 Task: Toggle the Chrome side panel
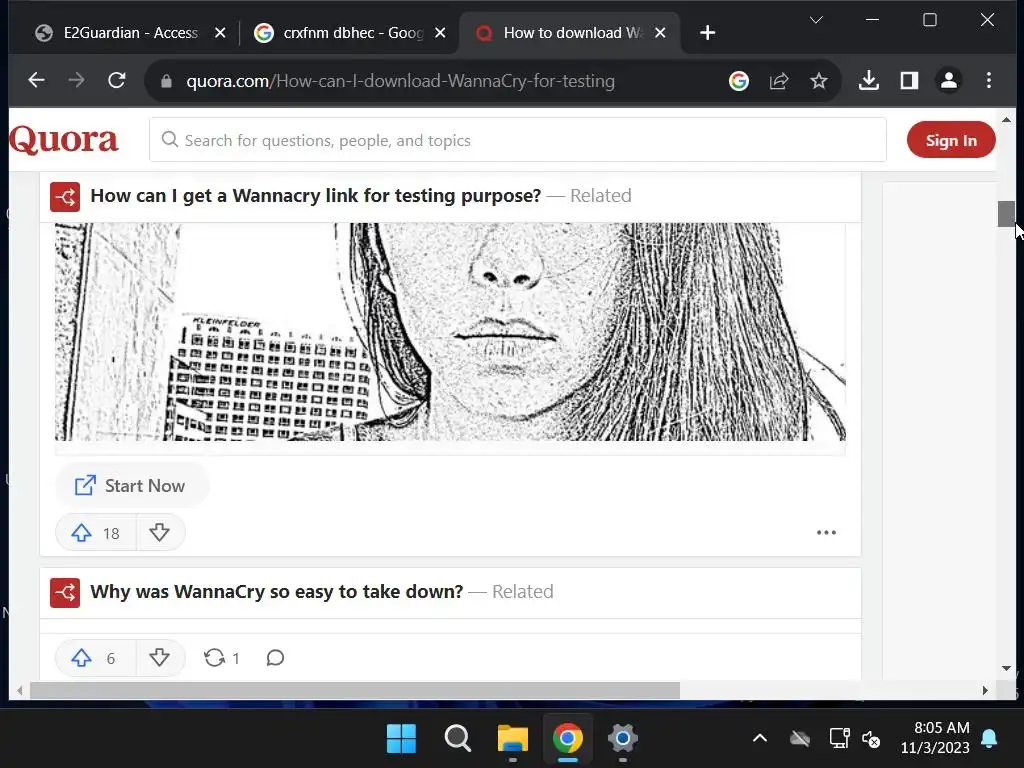pyautogui.click(x=909, y=80)
